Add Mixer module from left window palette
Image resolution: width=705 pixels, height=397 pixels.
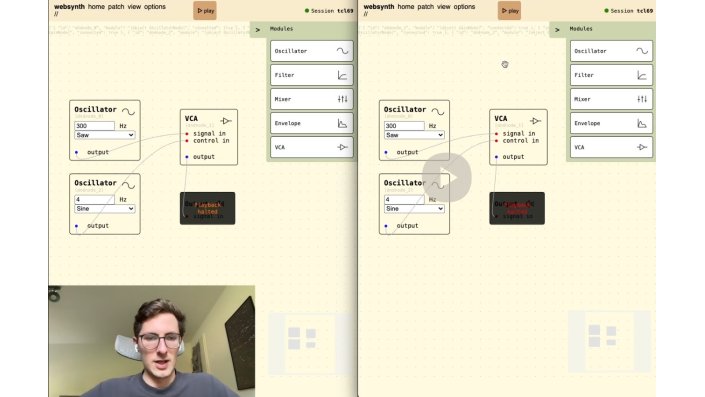coord(312,99)
